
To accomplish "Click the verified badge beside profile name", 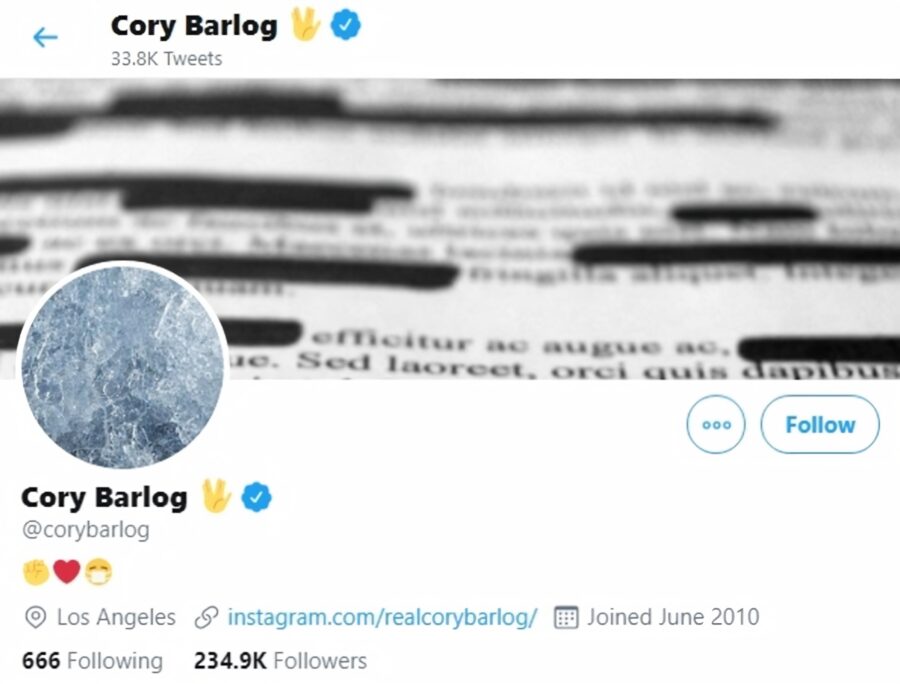I will pos(257,497).
